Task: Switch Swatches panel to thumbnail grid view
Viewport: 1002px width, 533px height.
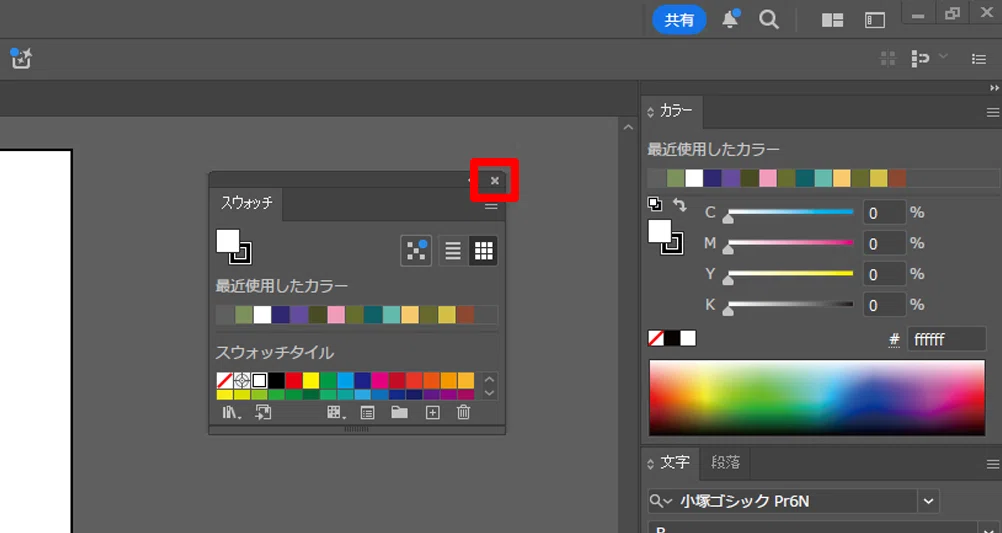Action: point(484,251)
